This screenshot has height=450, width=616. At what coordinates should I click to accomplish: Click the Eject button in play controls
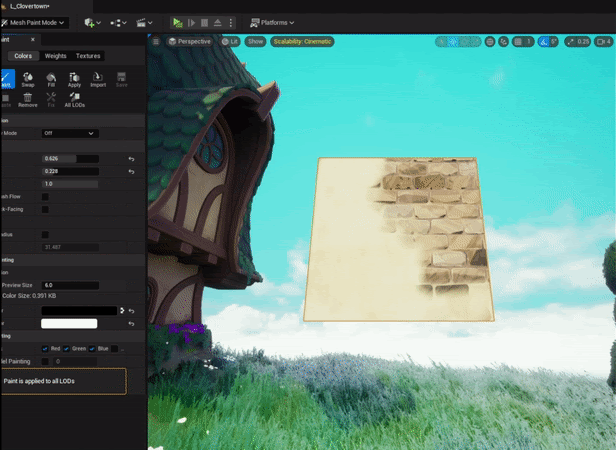(218, 23)
